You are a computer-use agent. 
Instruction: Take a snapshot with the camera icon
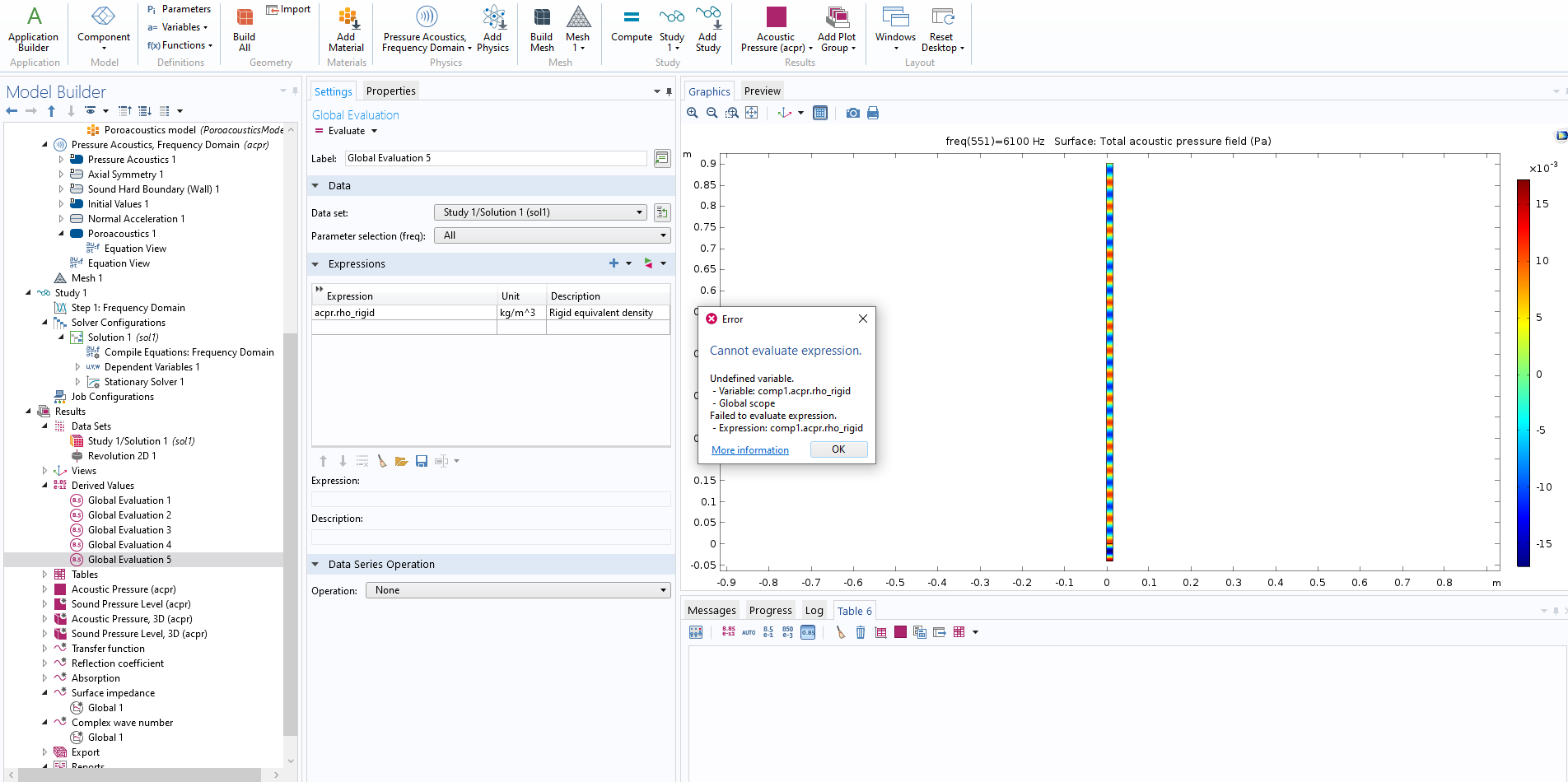(852, 113)
